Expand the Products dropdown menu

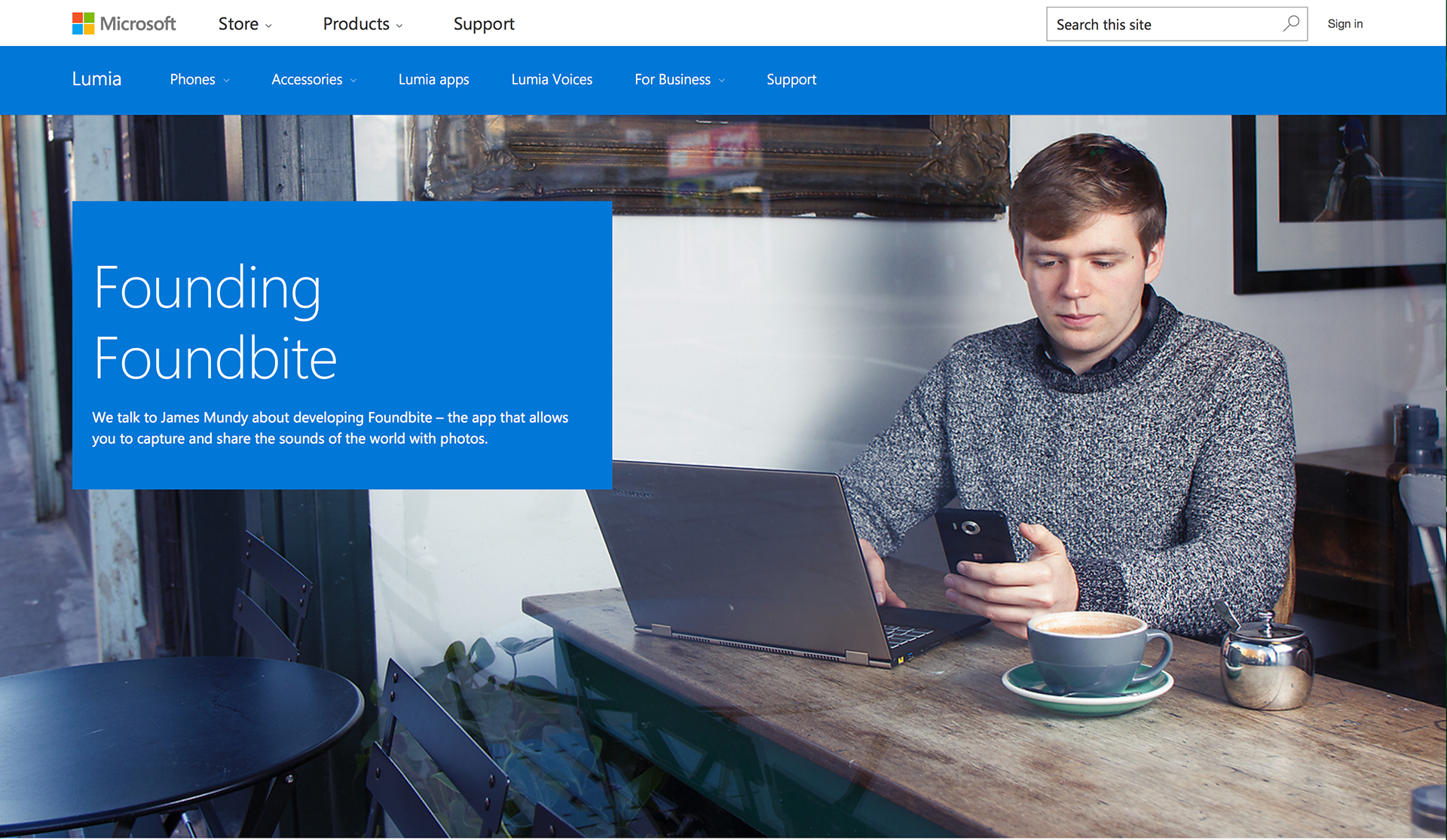pos(363,24)
